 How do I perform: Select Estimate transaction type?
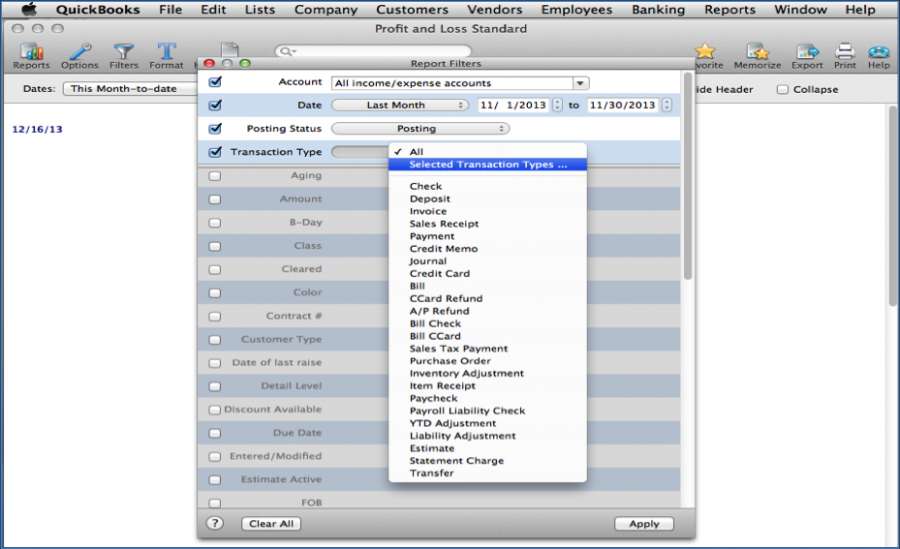[x=488, y=449]
